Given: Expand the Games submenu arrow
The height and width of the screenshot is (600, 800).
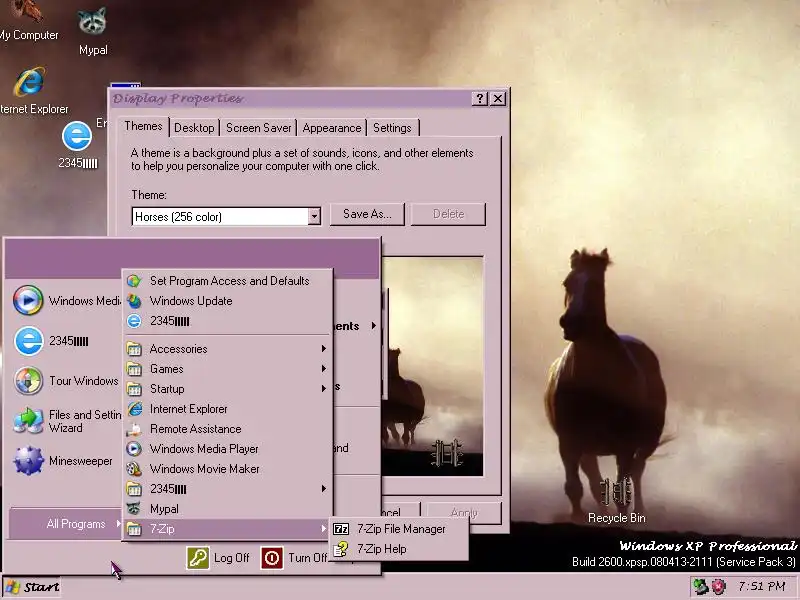Looking at the screenshot, I should point(323,368).
